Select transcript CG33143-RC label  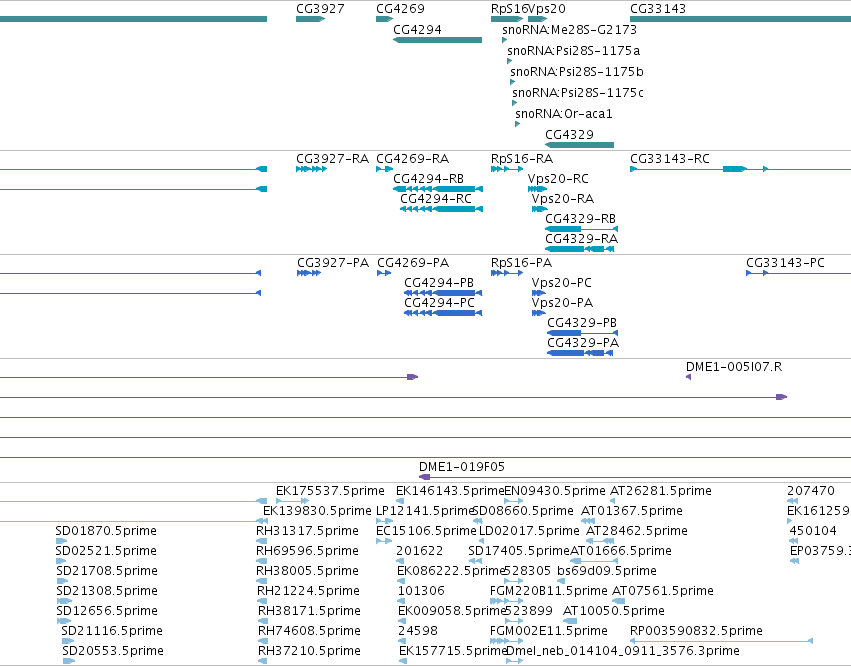[x=670, y=159]
